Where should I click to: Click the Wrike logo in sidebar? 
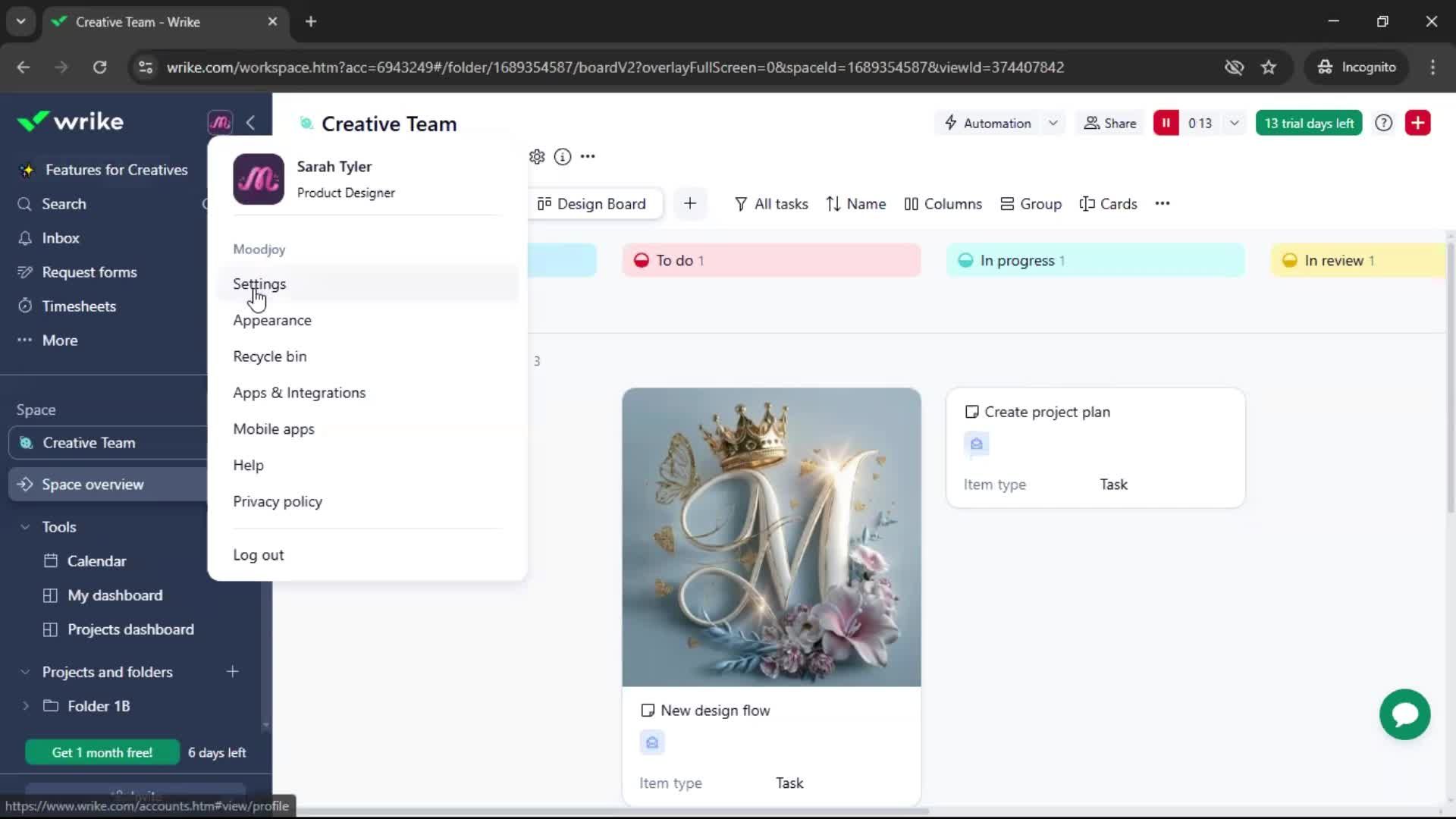[x=70, y=121]
